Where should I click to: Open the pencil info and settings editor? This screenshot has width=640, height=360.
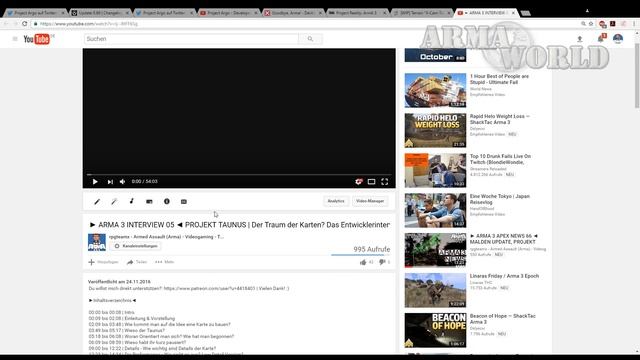(x=97, y=201)
